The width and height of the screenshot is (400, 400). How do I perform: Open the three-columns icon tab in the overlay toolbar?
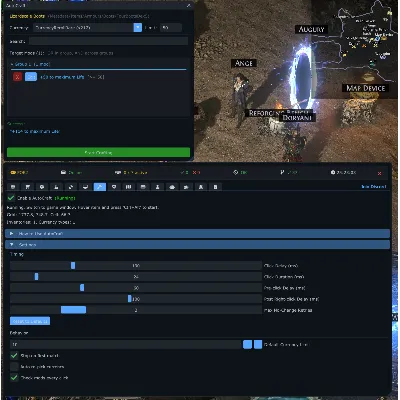click(x=128, y=187)
